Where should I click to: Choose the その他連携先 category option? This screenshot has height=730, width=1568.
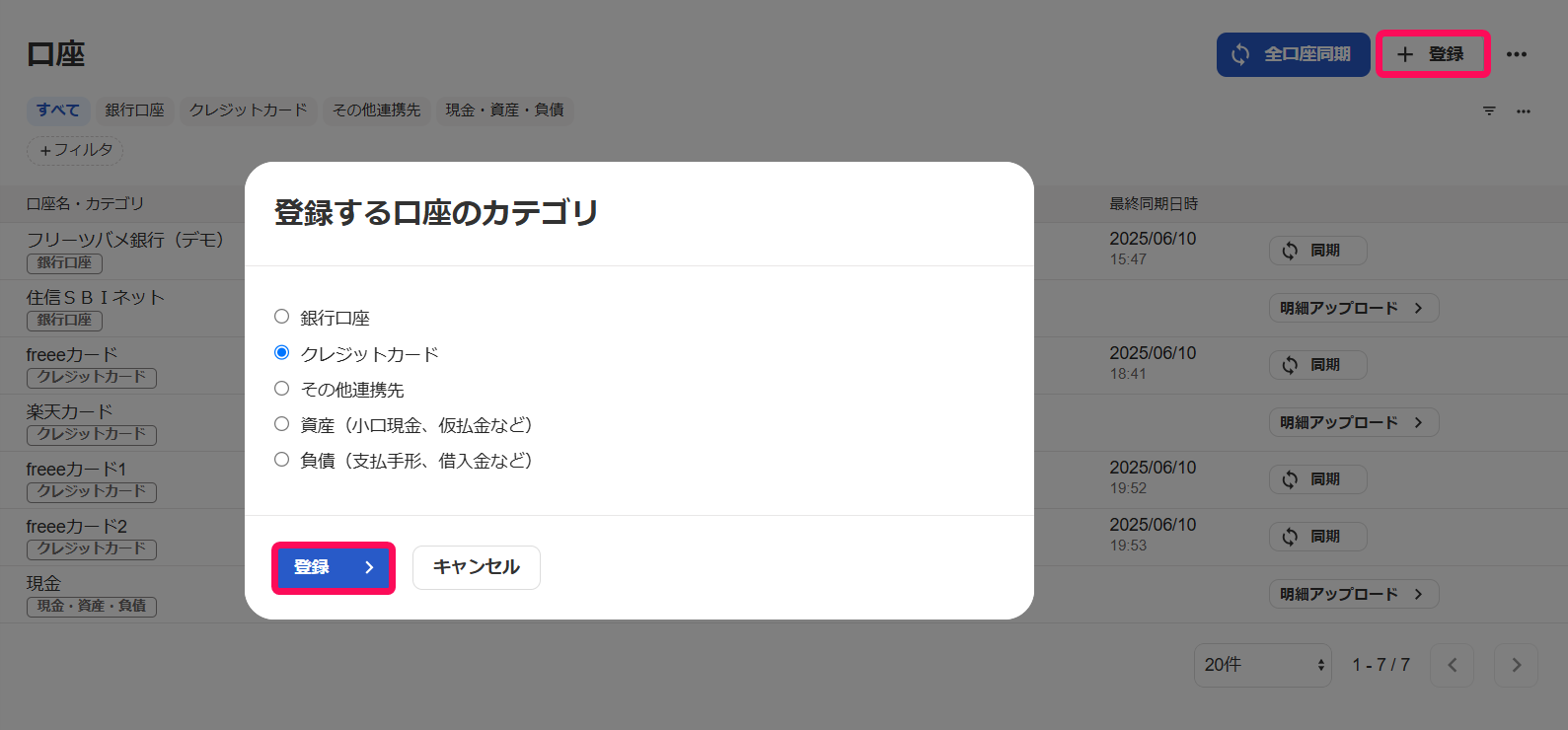tap(281, 389)
